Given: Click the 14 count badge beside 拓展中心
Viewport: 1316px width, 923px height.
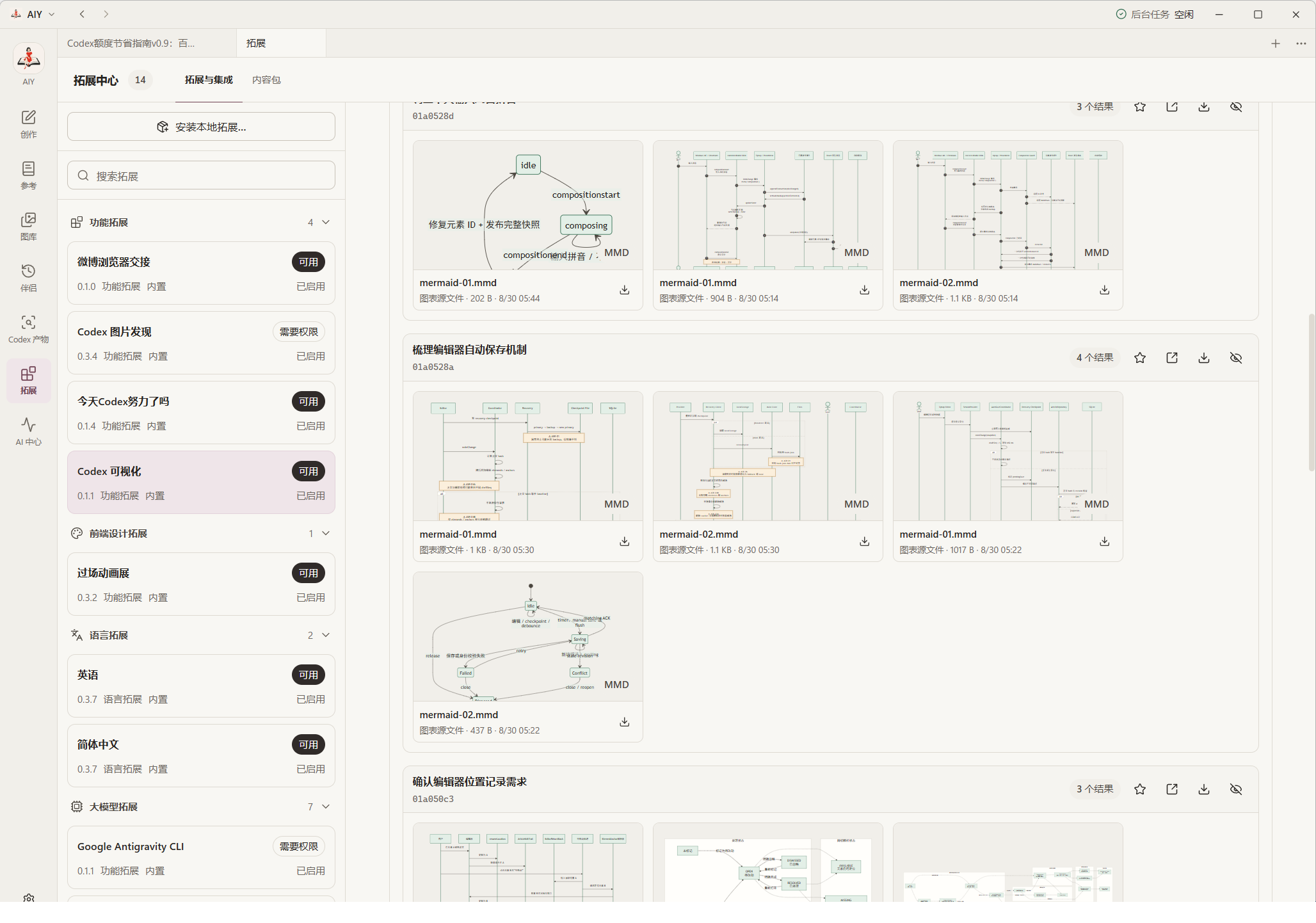Looking at the screenshot, I should tap(140, 80).
